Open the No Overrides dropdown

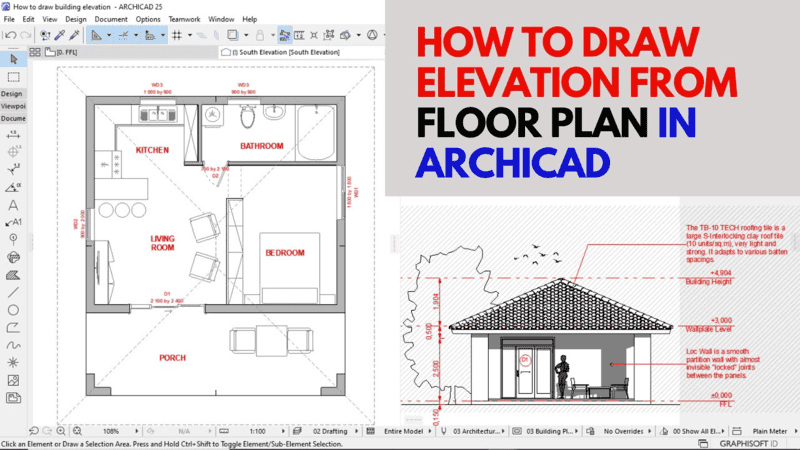pos(623,431)
